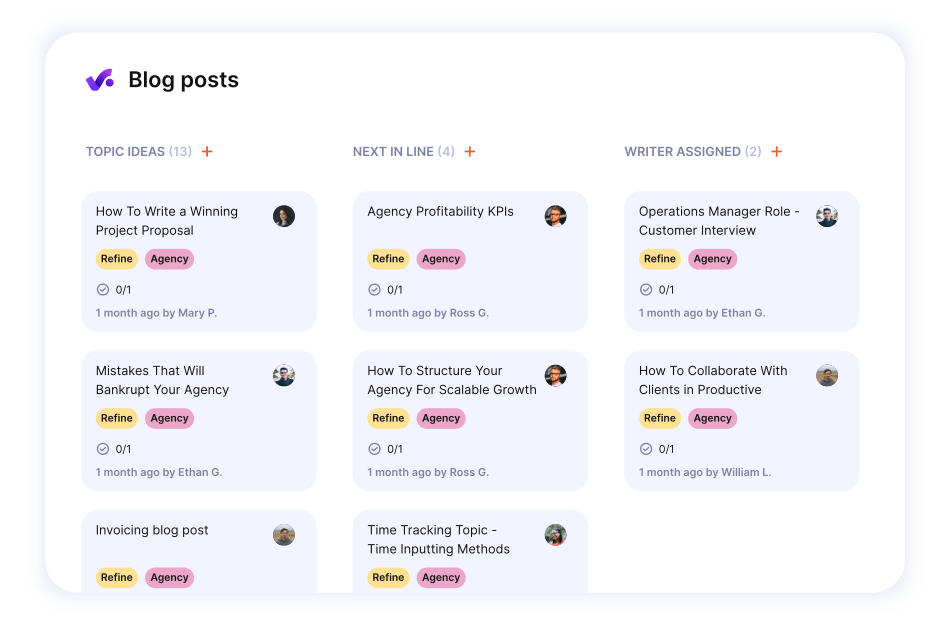Click '1 month ago by Mary P.' text
The width and height of the screenshot is (950, 618).
tap(156, 313)
